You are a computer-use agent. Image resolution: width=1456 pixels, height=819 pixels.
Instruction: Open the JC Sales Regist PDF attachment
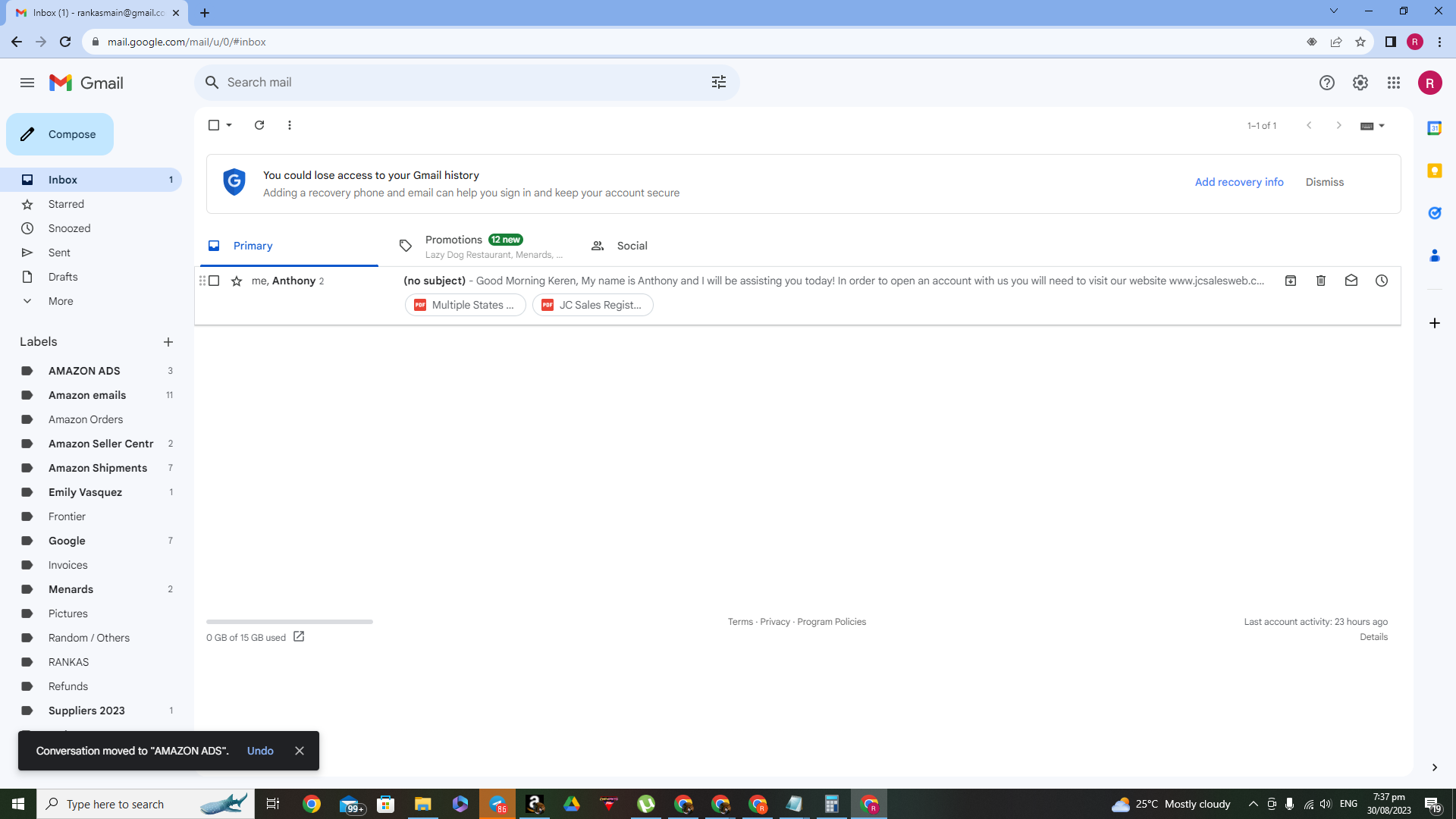[593, 305]
